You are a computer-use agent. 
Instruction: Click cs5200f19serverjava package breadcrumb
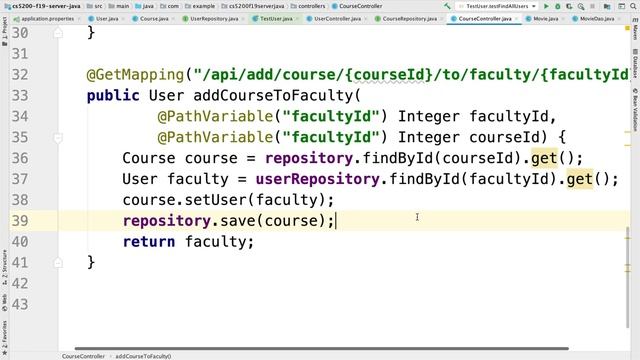tap(253, 6)
